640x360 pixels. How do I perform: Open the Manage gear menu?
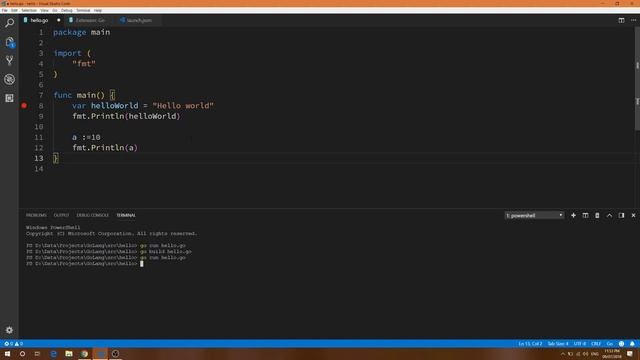[x=9, y=330]
